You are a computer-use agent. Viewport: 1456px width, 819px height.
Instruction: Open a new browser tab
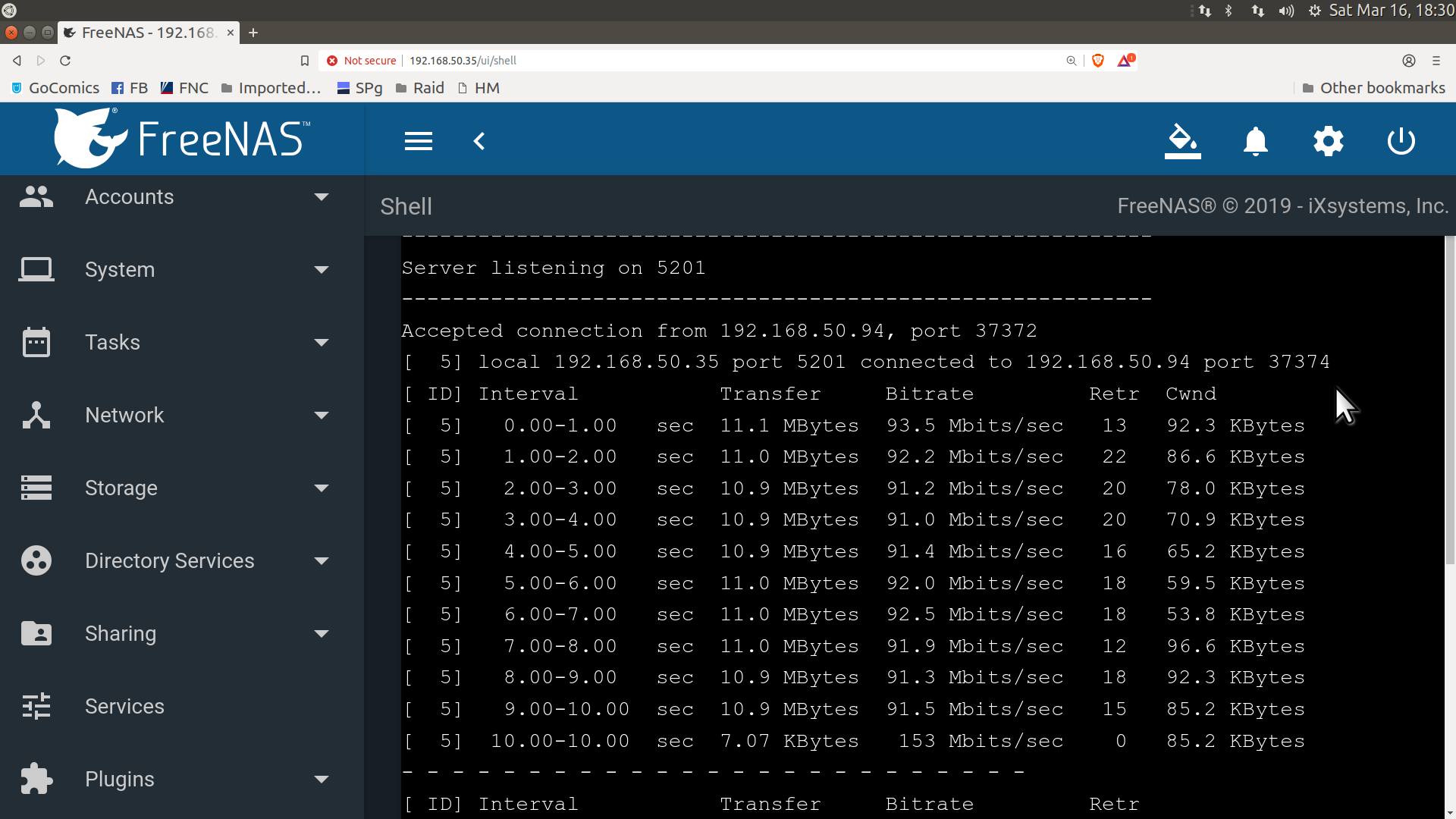[x=253, y=33]
